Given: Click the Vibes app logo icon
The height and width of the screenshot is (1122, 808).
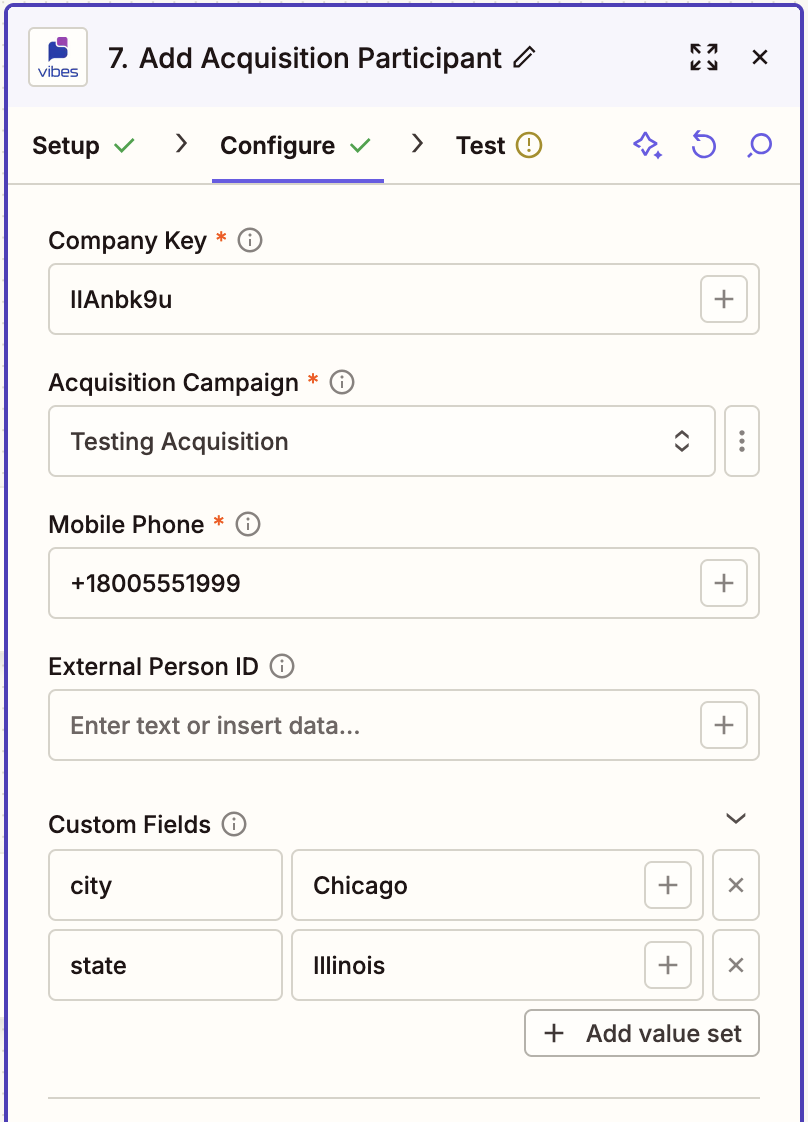Looking at the screenshot, I should (58, 57).
